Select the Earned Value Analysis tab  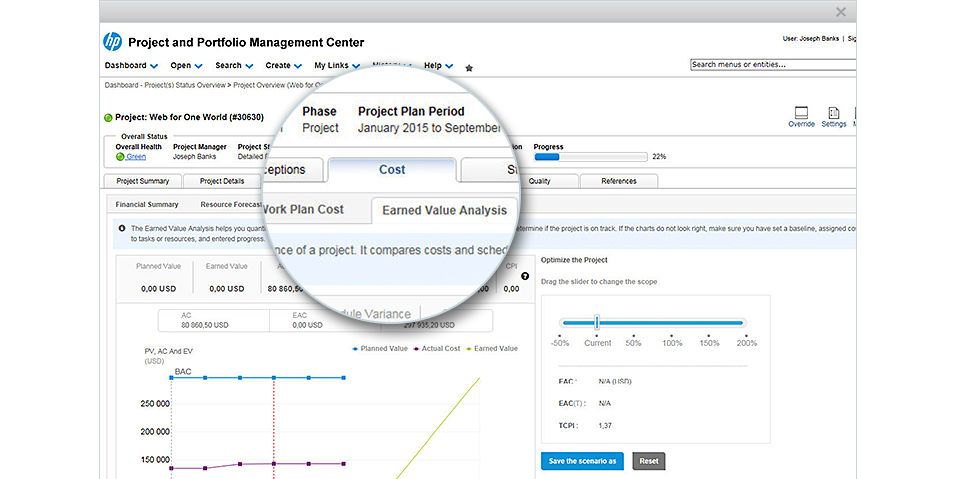pyautogui.click(x=445, y=210)
